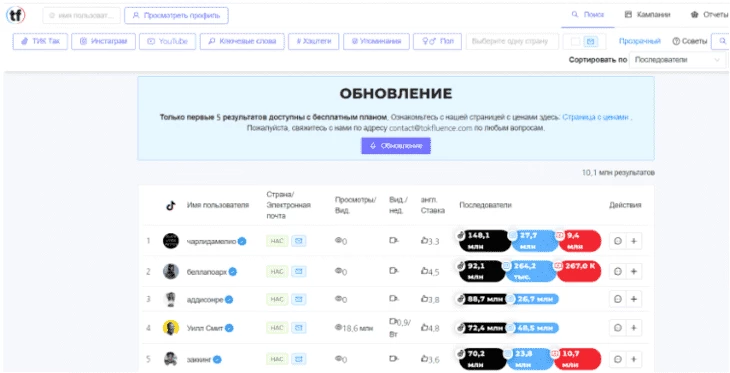Open the Хэштеги filter

[x=314, y=41]
